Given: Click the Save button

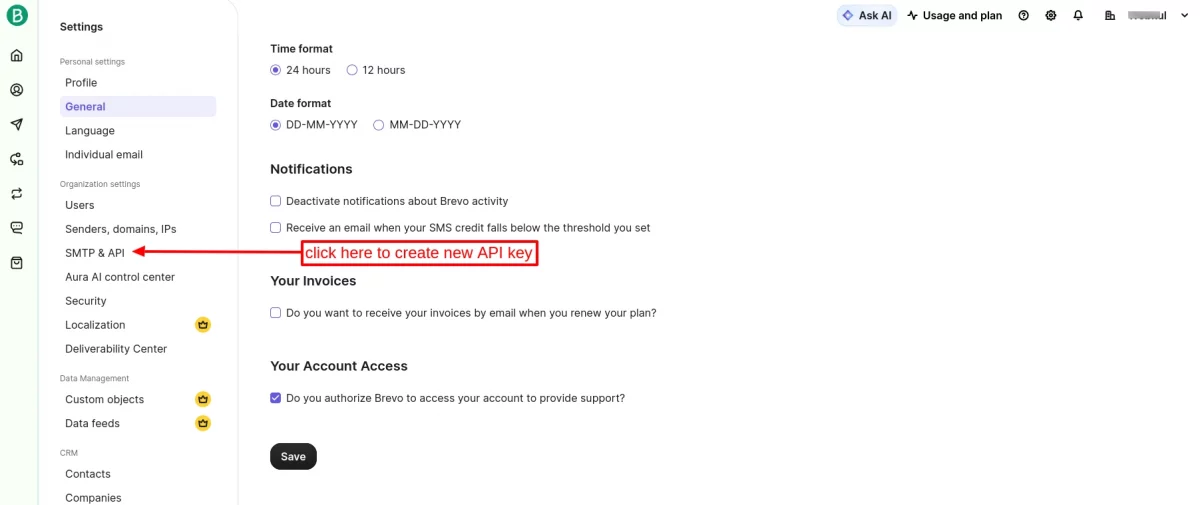Looking at the screenshot, I should (x=293, y=456).
